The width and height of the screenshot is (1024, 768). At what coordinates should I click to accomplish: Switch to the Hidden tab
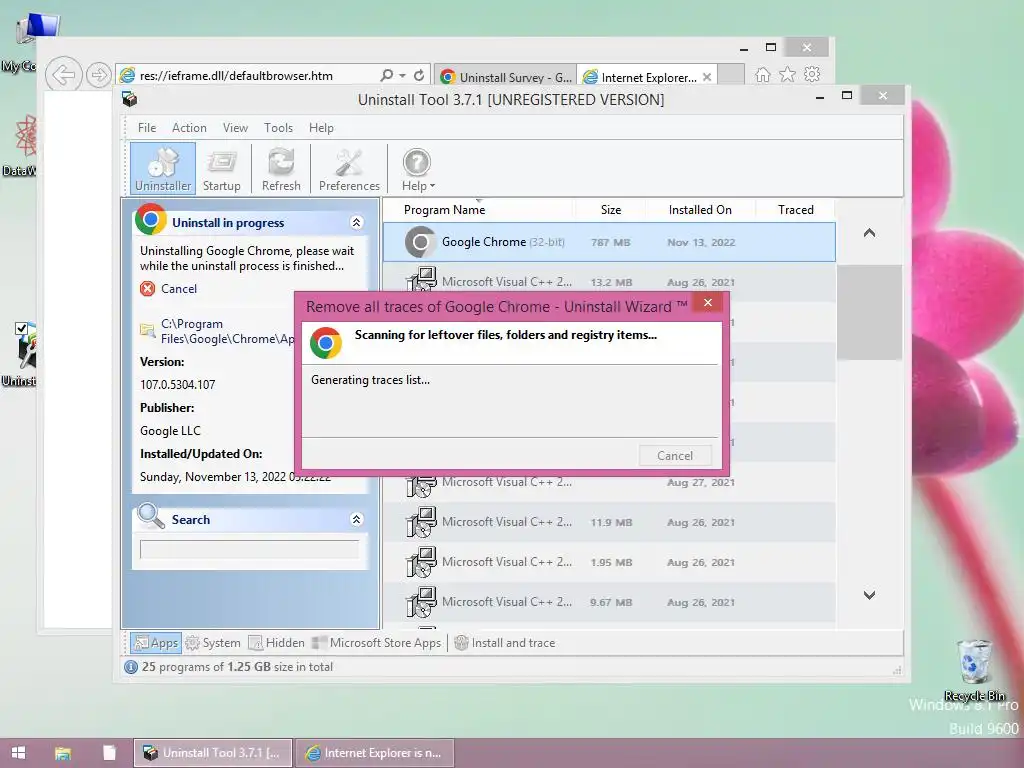coord(276,643)
